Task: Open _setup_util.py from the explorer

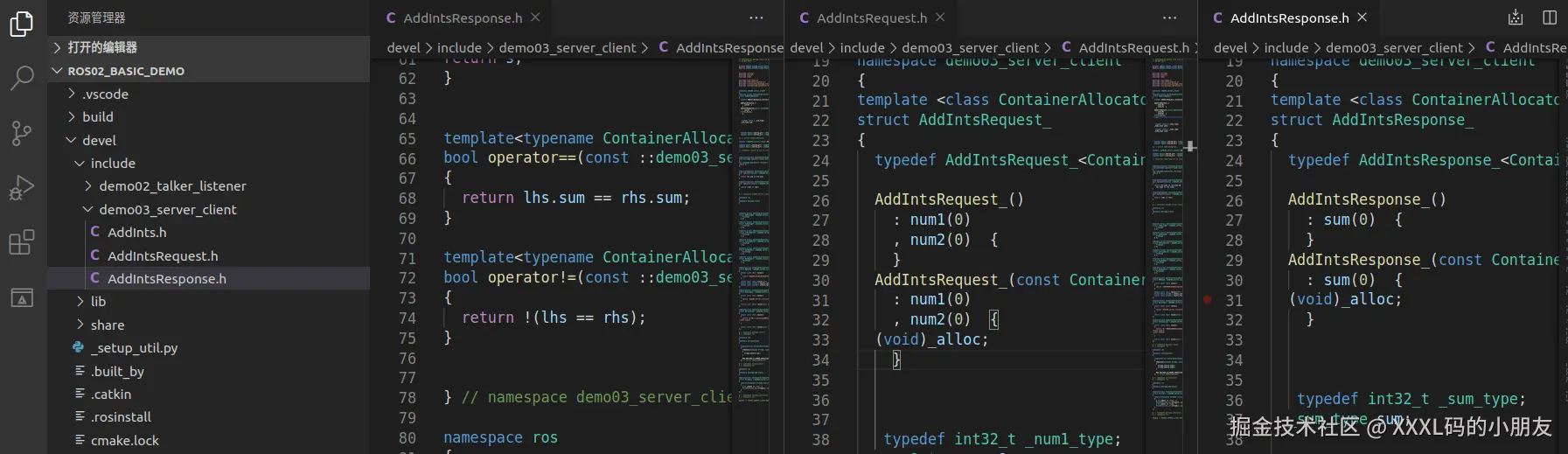Action: pyautogui.click(x=209, y=347)
